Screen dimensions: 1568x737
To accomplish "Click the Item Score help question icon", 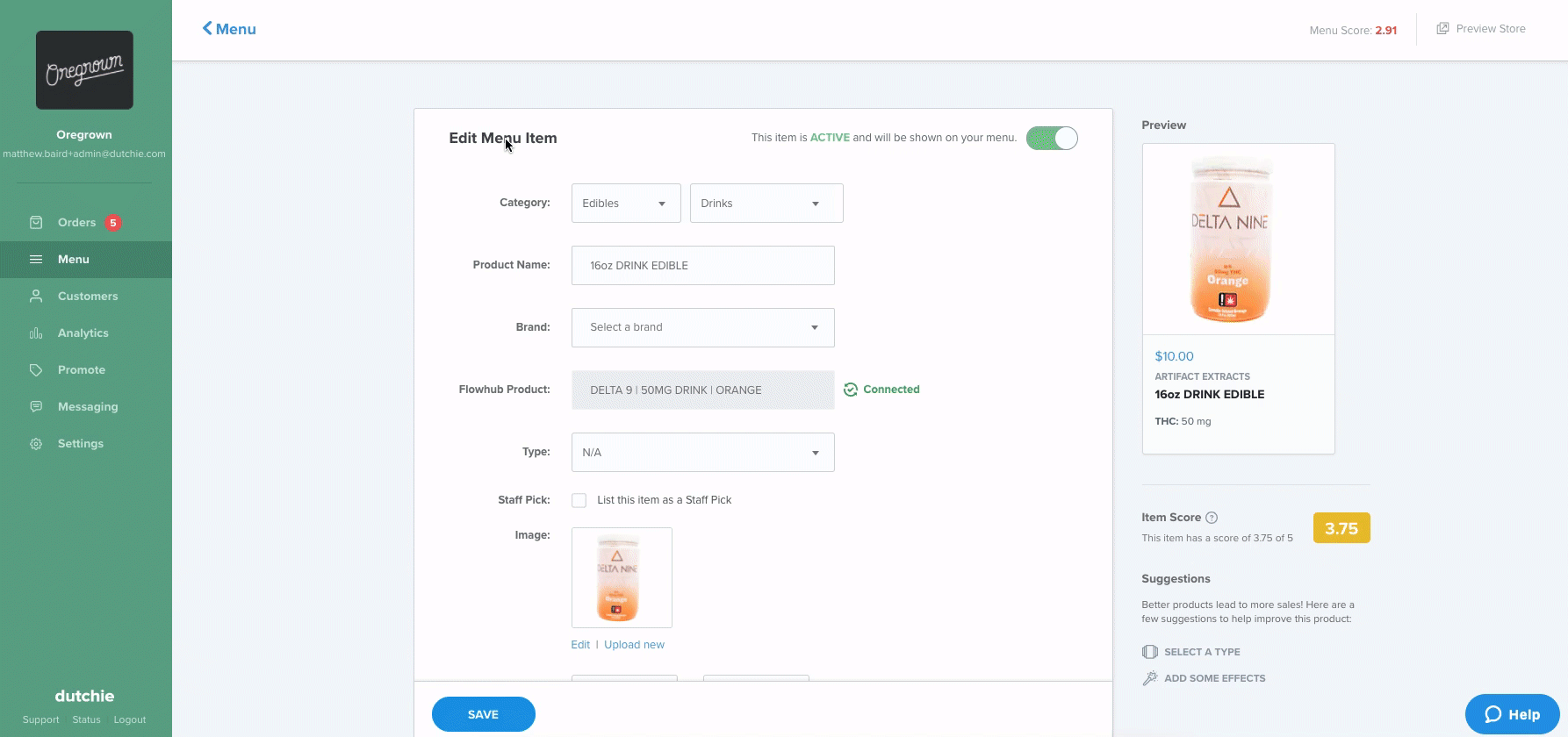I will pyautogui.click(x=1212, y=518).
